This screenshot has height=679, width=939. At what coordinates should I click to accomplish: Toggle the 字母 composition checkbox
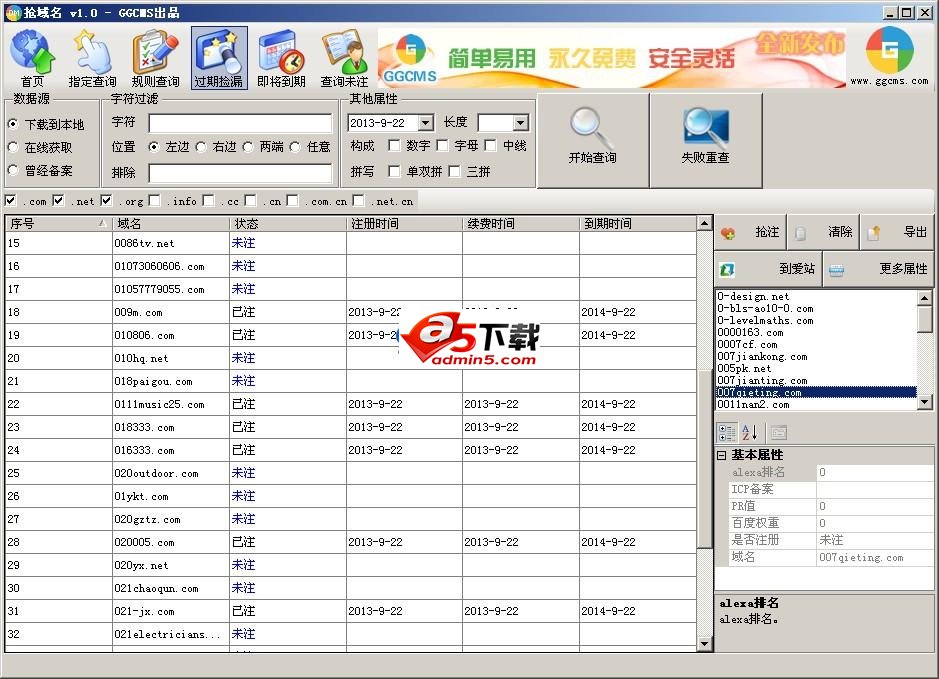tap(443, 146)
